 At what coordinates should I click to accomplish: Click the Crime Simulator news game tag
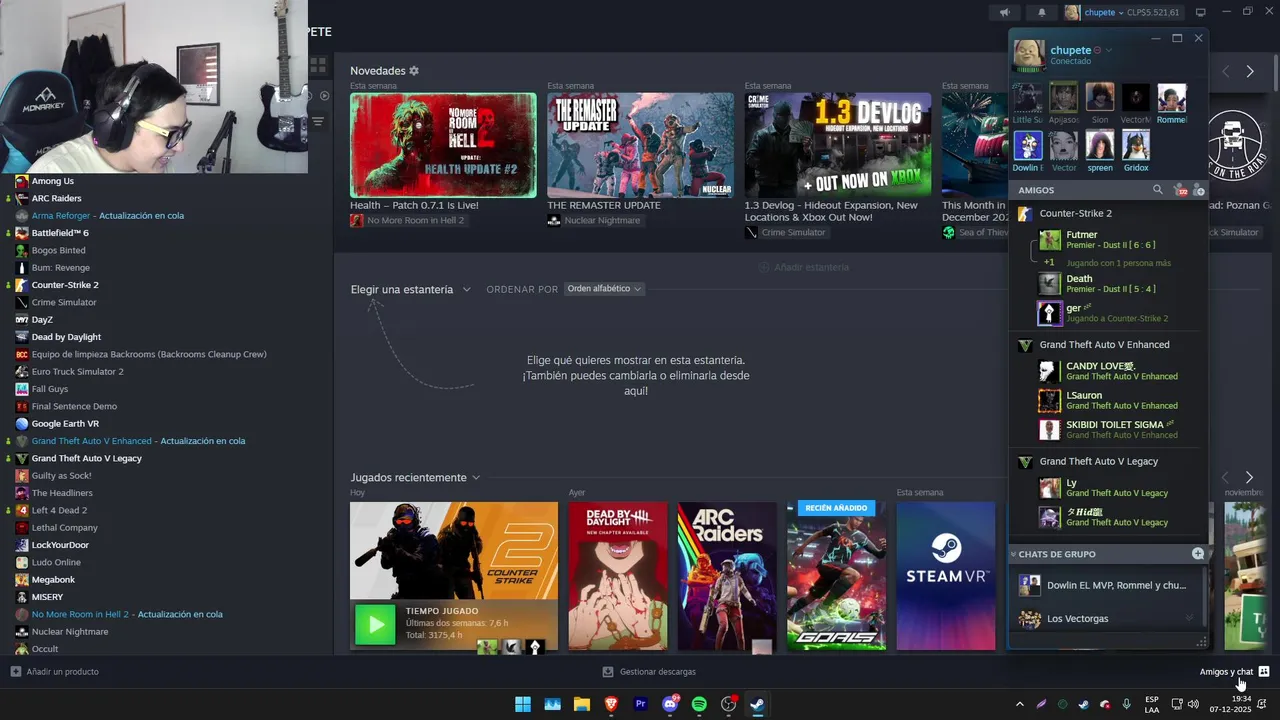coord(786,232)
